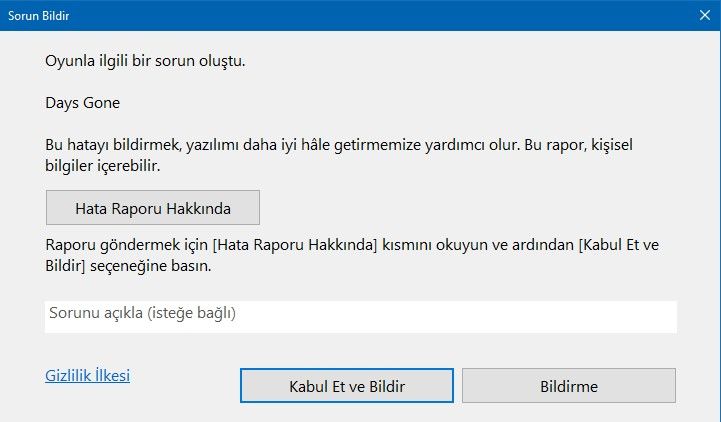Focus the Sorunu açıkla description field

360,316
